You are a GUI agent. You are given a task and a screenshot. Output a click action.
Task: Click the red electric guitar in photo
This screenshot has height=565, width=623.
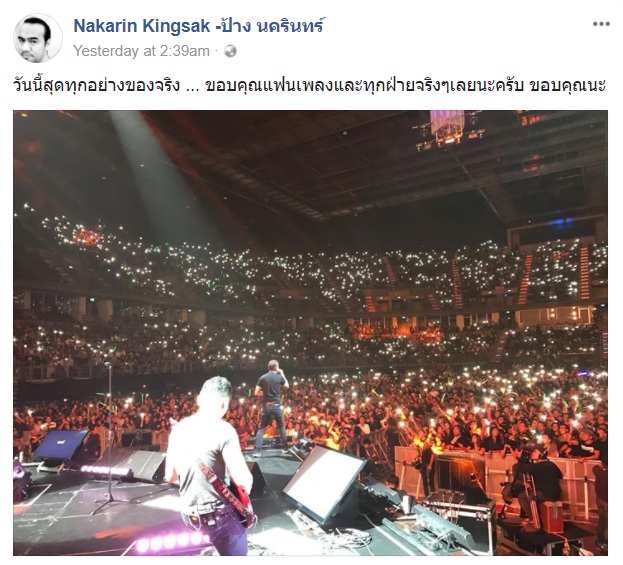[228, 493]
